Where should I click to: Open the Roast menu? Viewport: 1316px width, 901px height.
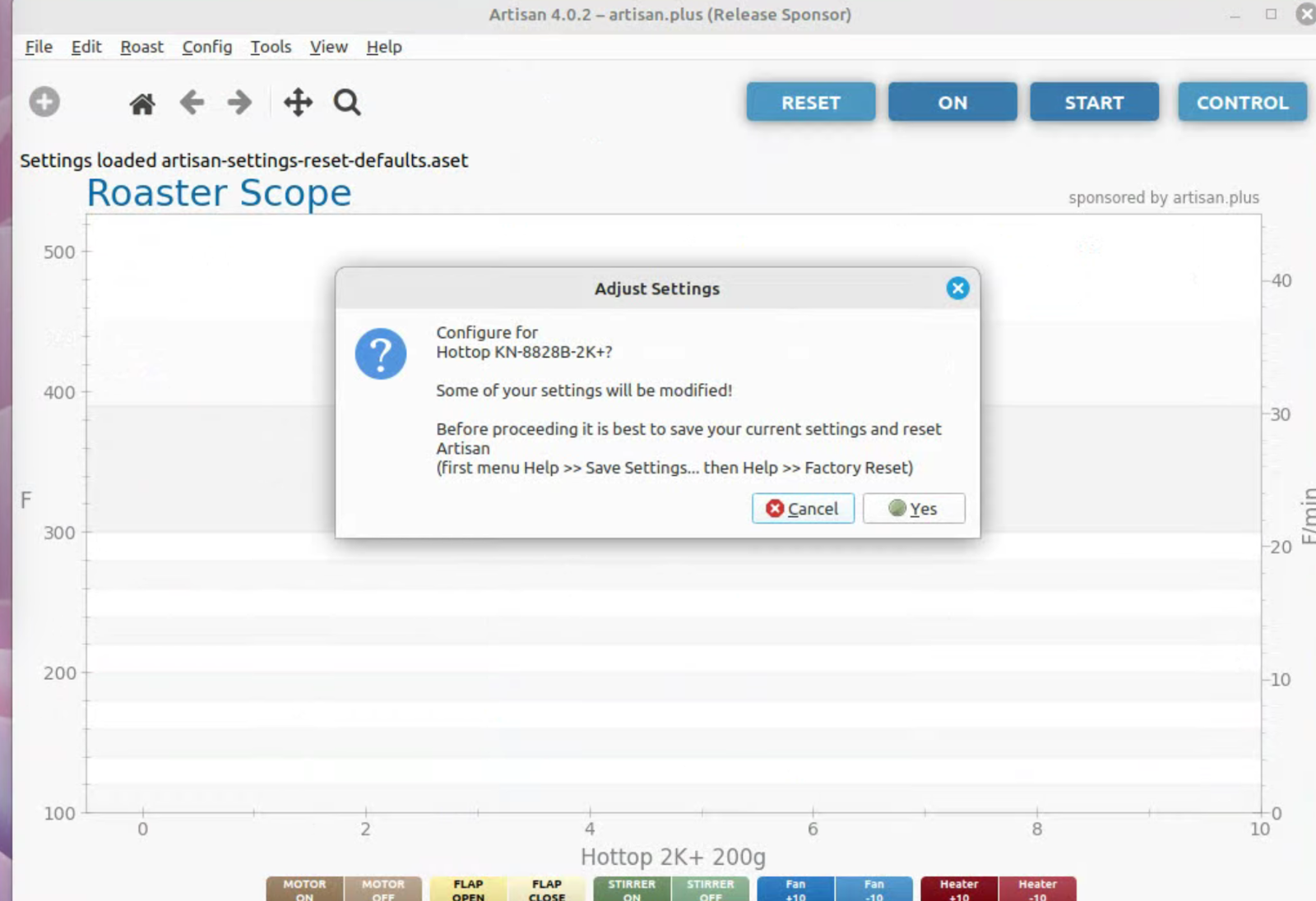click(141, 47)
